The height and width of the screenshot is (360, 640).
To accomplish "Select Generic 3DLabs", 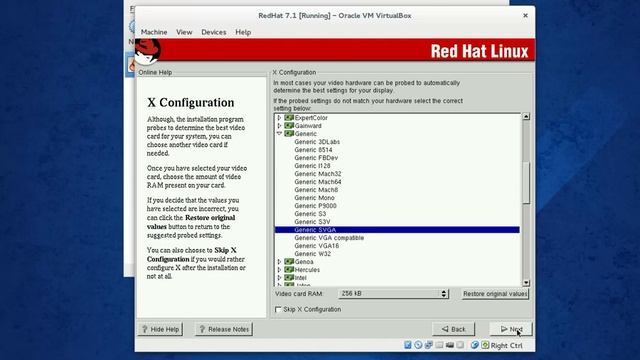I will (x=317, y=142).
